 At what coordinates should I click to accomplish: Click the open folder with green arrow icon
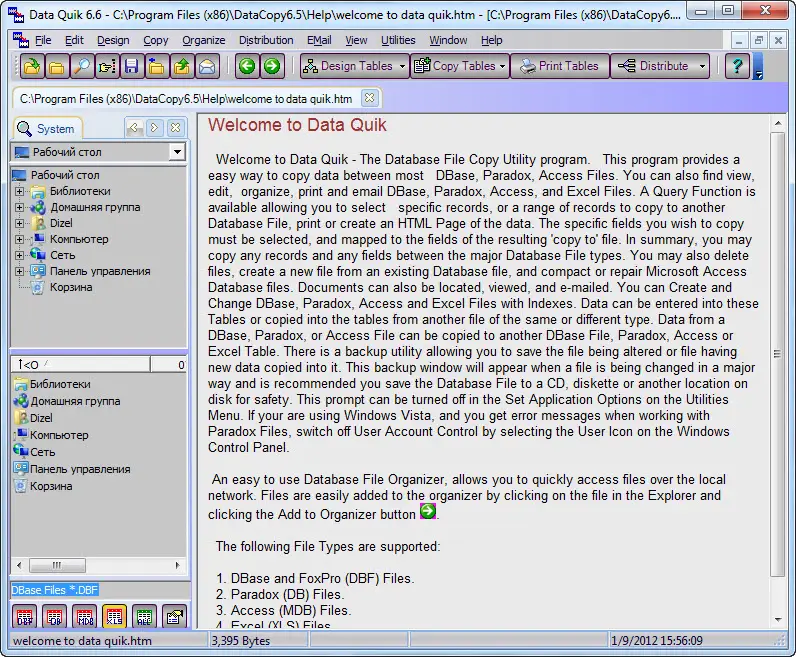(x=32, y=66)
